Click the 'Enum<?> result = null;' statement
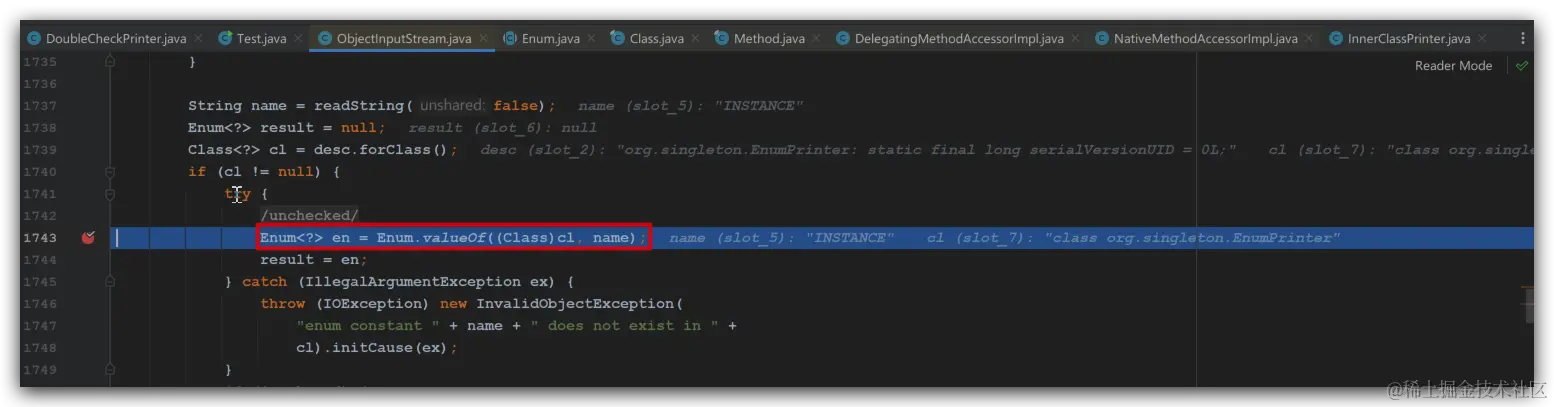 tap(285, 128)
